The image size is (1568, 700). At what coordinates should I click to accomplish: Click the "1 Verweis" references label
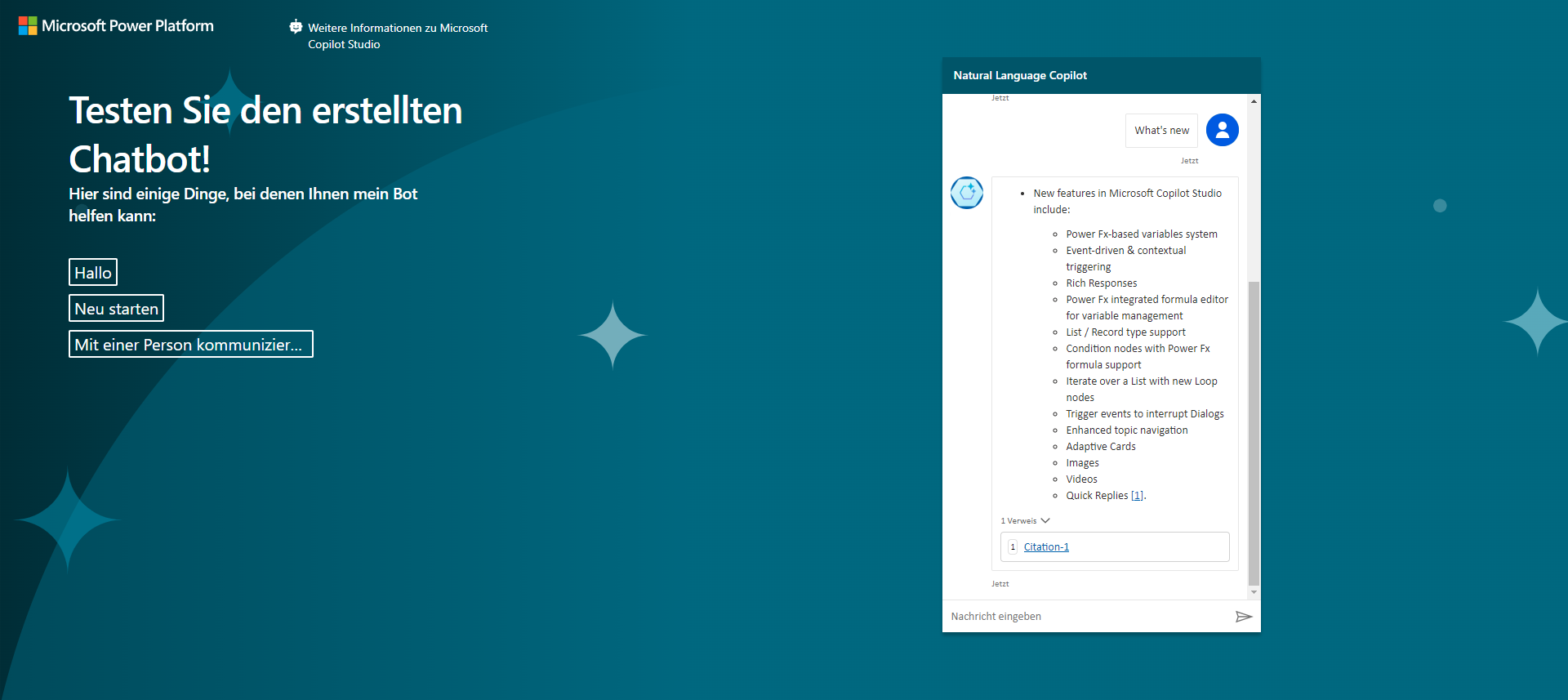pyautogui.click(x=1018, y=521)
